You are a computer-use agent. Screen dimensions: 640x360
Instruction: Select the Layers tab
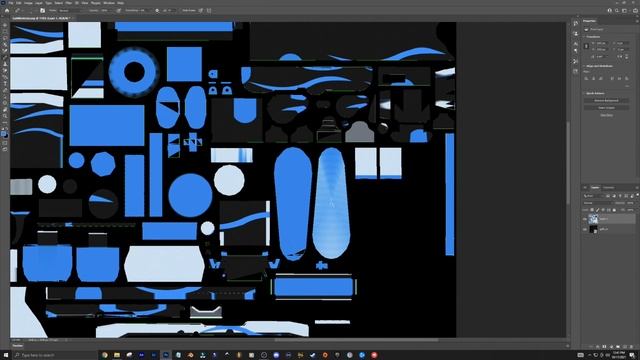pyautogui.click(x=596, y=188)
